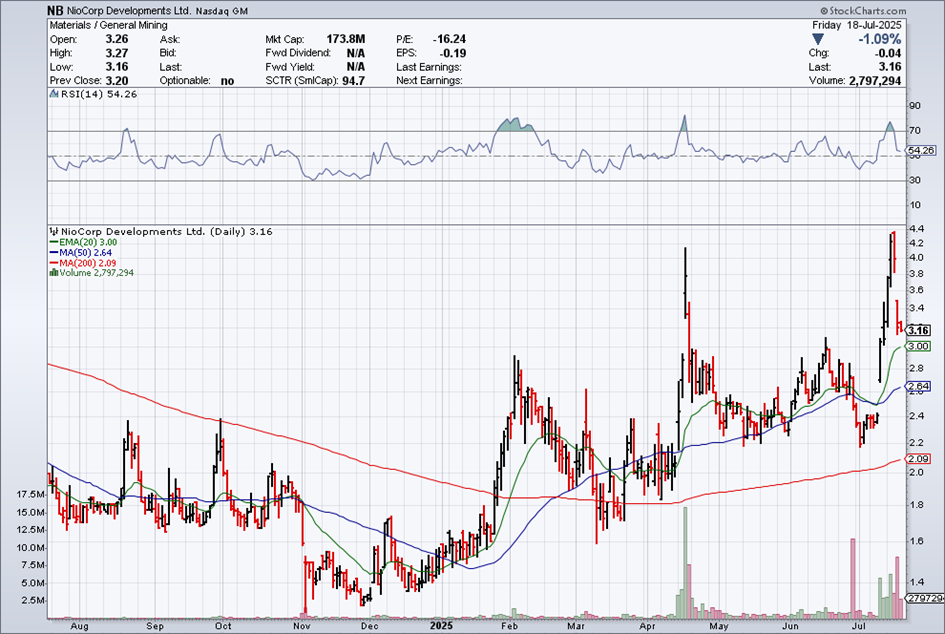945x634 pixels.
Task: Click the RSI axis value 10
Action: point(915,204)
